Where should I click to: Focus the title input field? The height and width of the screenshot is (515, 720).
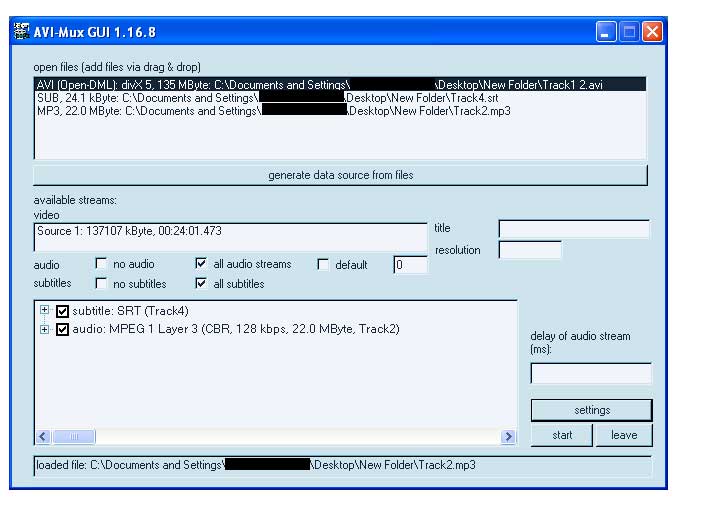pyautogui.click(x=574, y=229)
